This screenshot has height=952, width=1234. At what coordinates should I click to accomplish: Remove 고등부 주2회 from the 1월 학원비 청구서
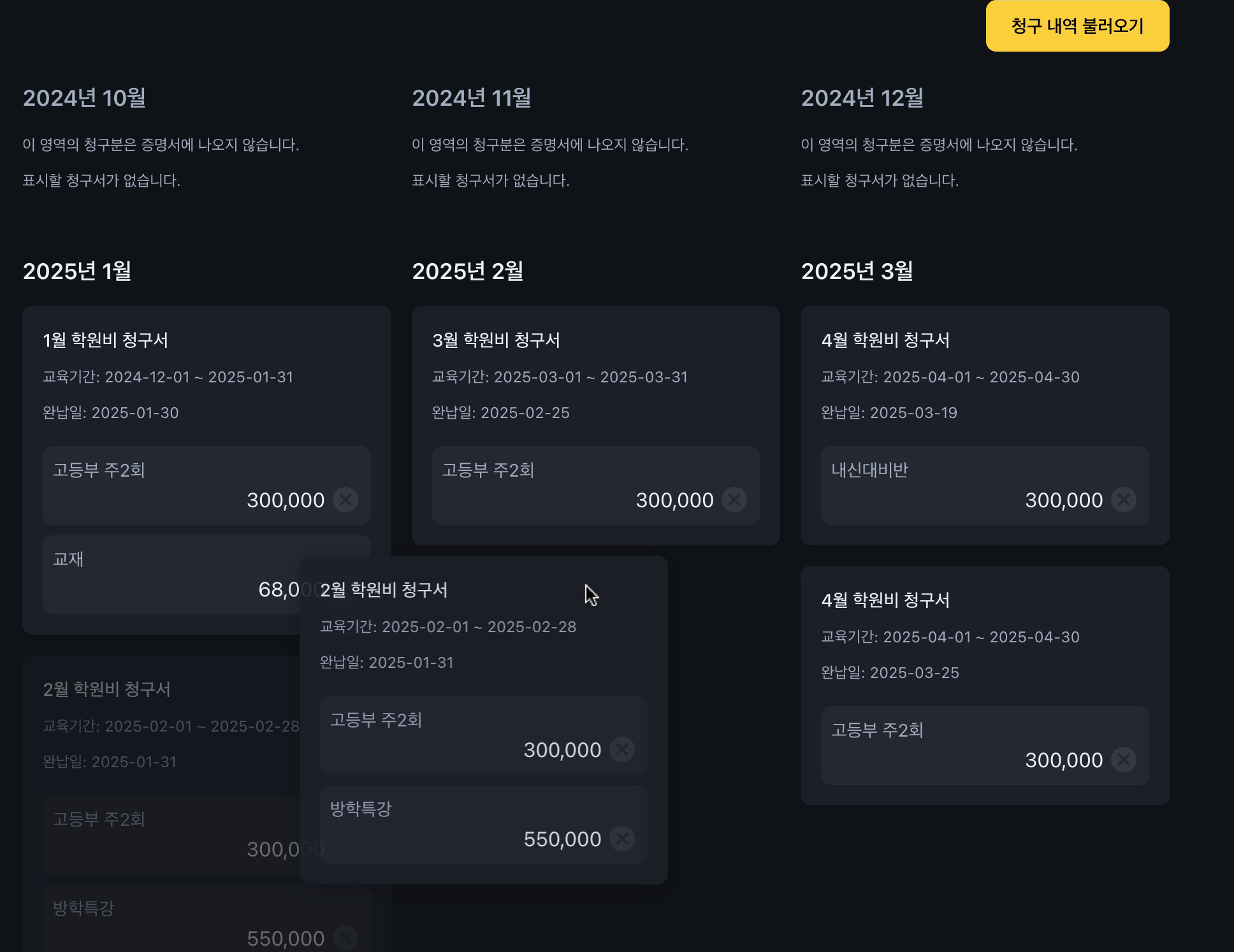pos(345,500)
